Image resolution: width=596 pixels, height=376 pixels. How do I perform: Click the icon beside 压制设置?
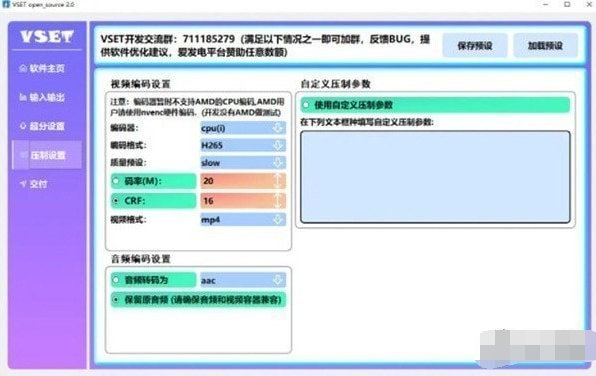pyautogui.click(x=23, y=155)
